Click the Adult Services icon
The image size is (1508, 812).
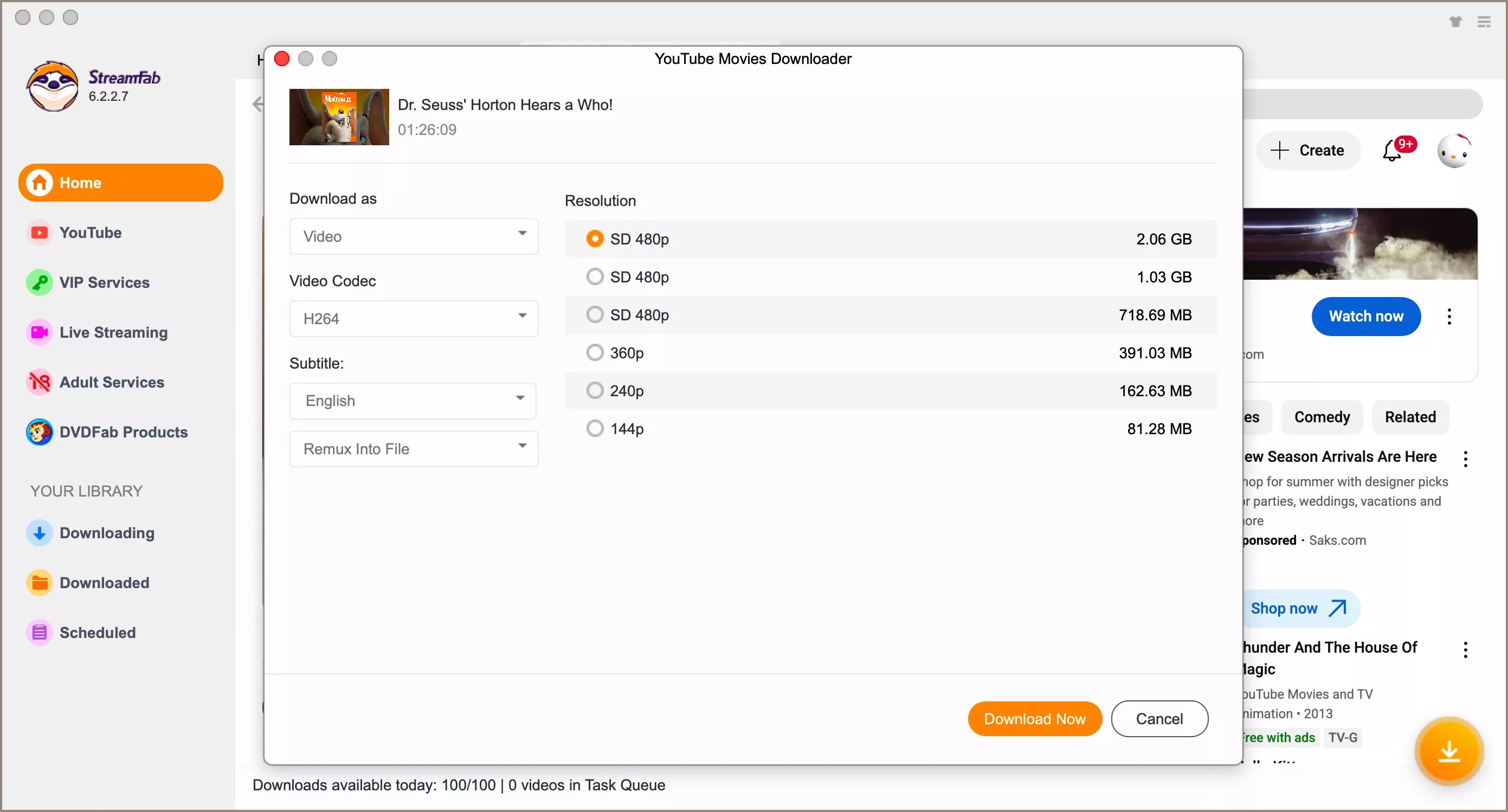point(39,382)
